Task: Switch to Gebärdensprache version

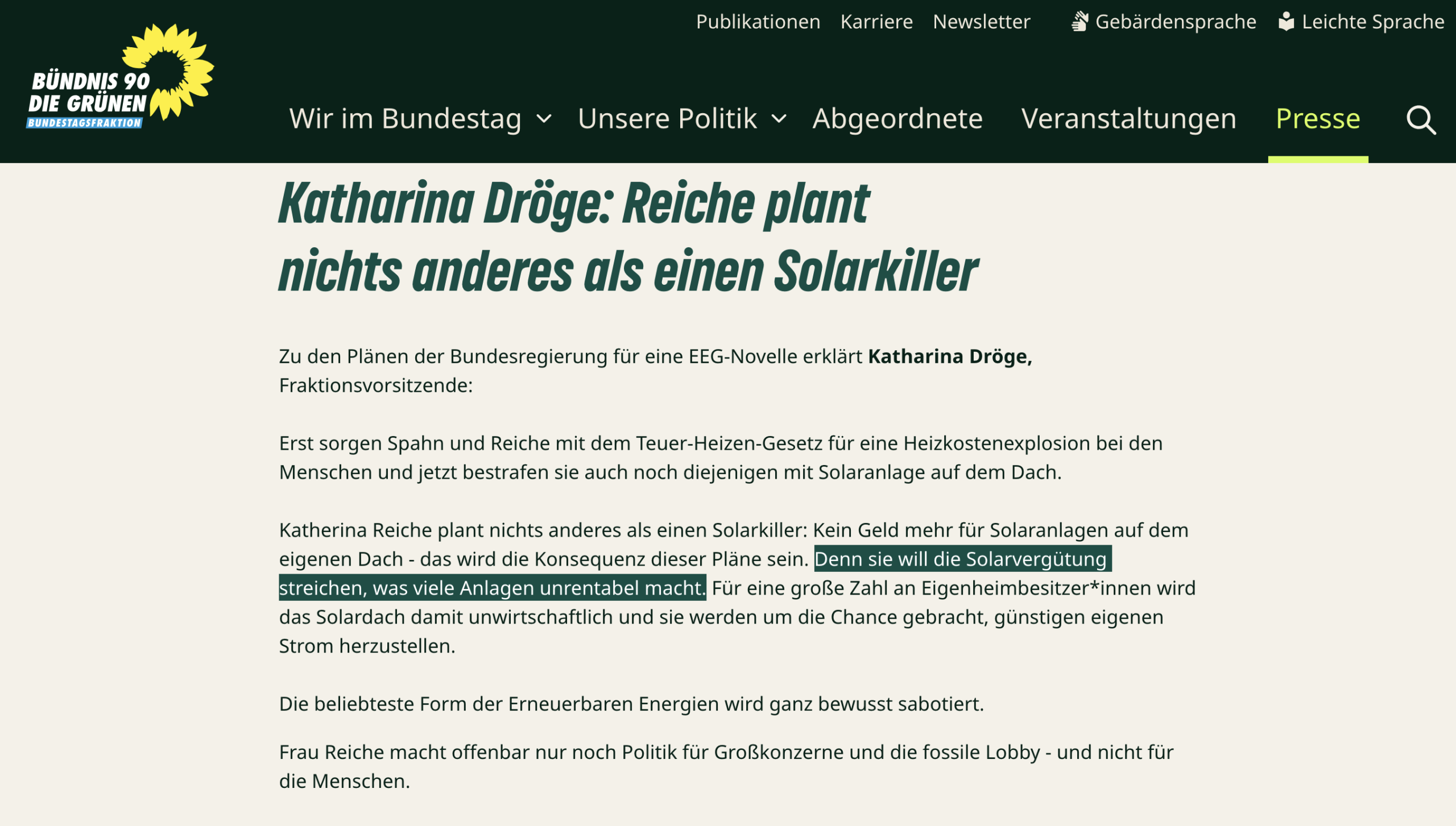Action: point(1175,22)
